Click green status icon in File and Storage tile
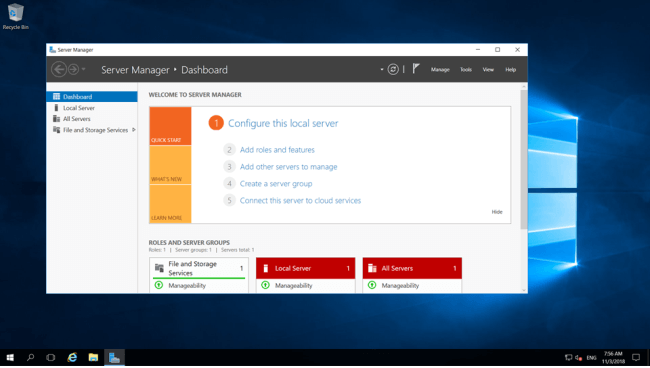 (x=158, y=285)
